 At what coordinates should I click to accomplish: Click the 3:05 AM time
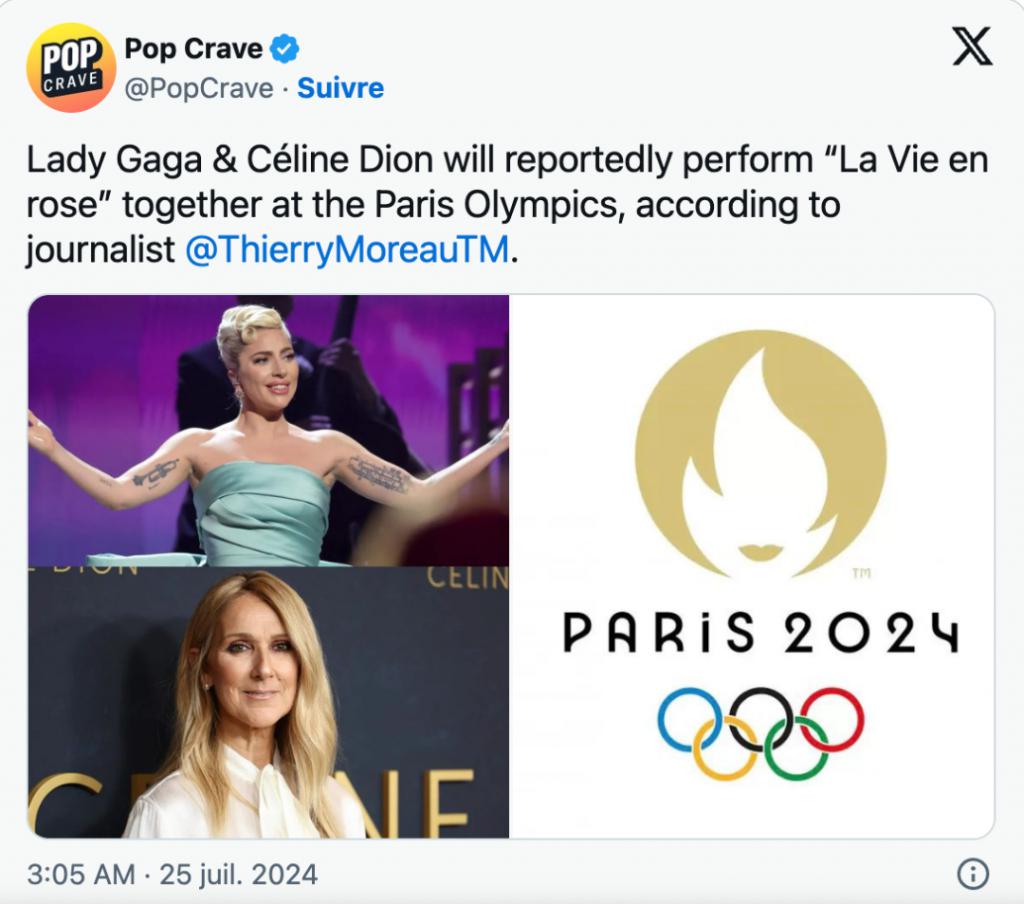coord(80,875)
